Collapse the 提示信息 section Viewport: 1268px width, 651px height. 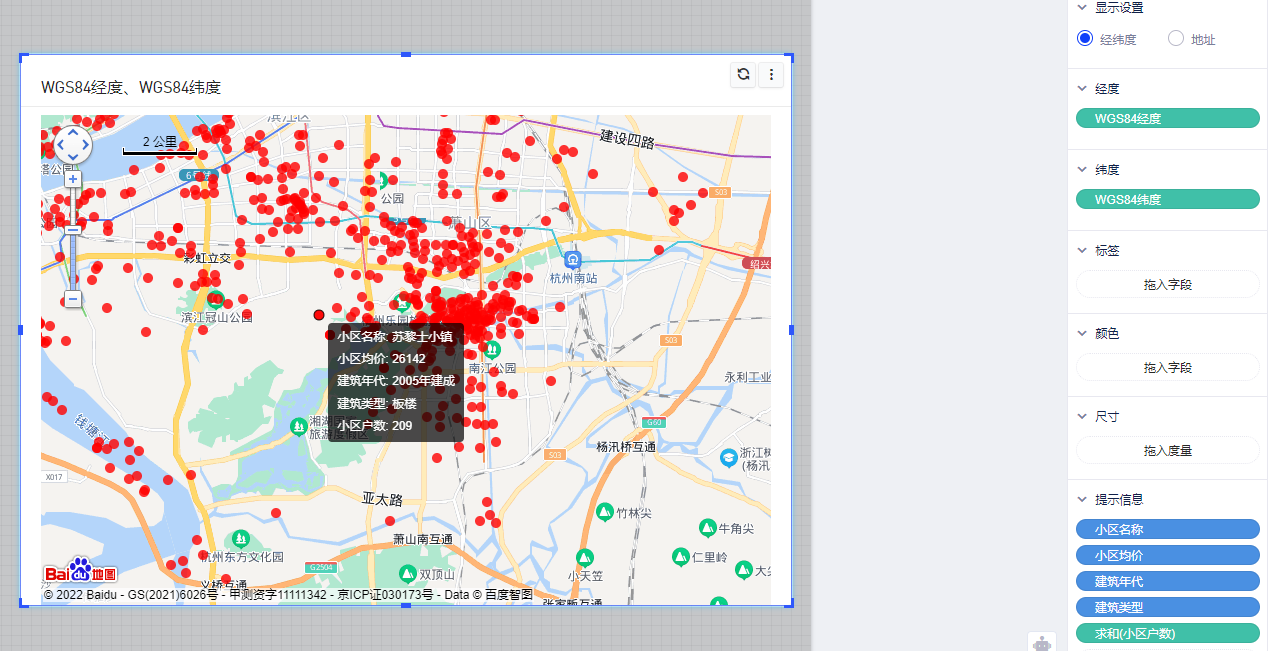pos(1082,499)
